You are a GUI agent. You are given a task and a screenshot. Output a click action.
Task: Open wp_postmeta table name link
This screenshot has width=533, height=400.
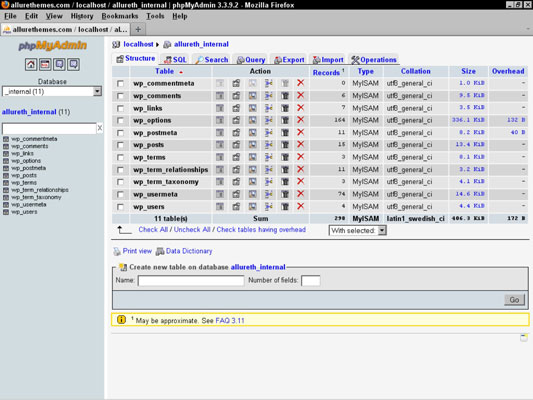pyautogui.click(x=155, y=133)
